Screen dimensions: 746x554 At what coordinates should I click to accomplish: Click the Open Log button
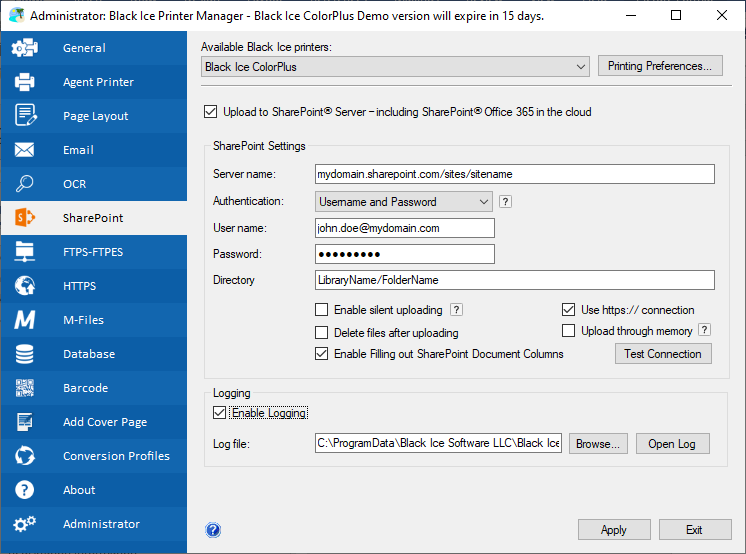(672, 444)
